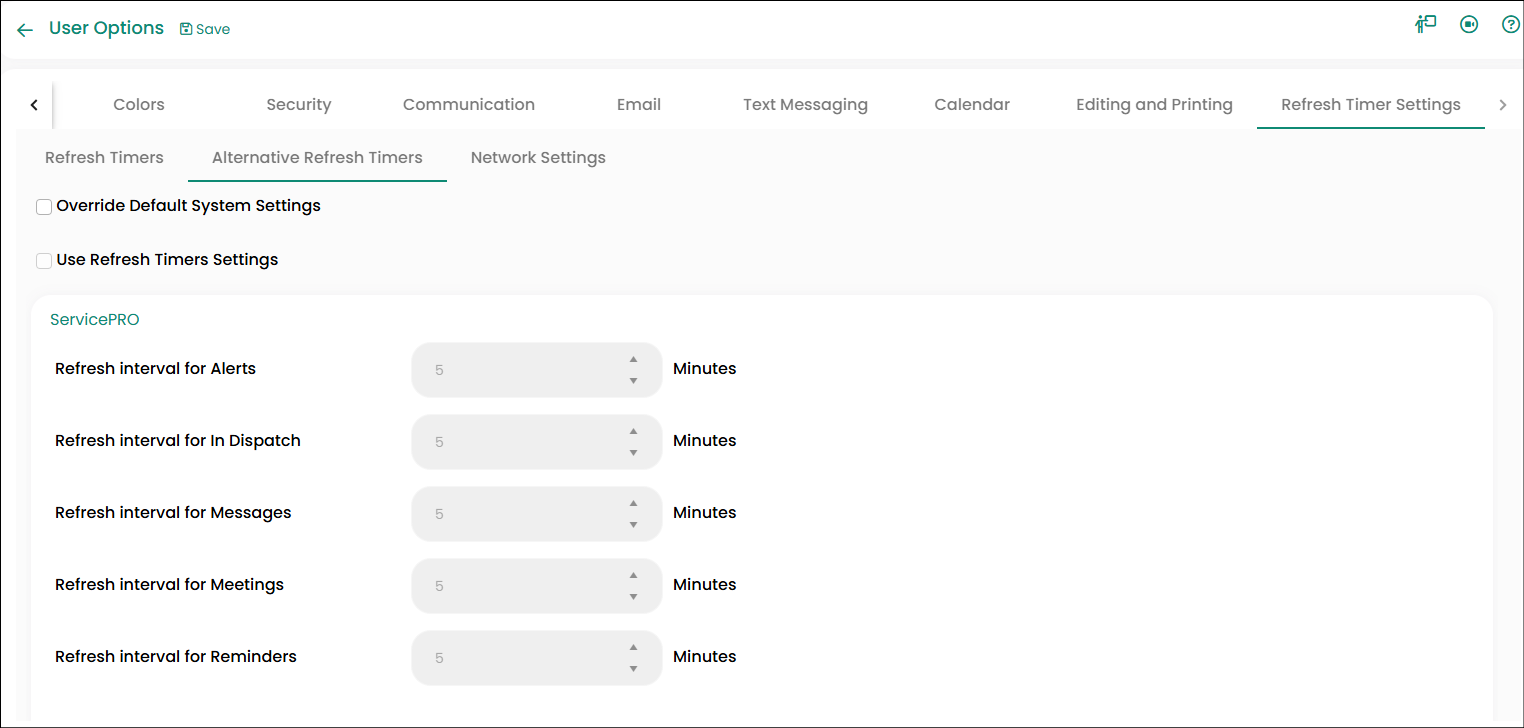Go to the Security tab
The height and width of the screenshot is (728, 1524).
pos(298,105)
